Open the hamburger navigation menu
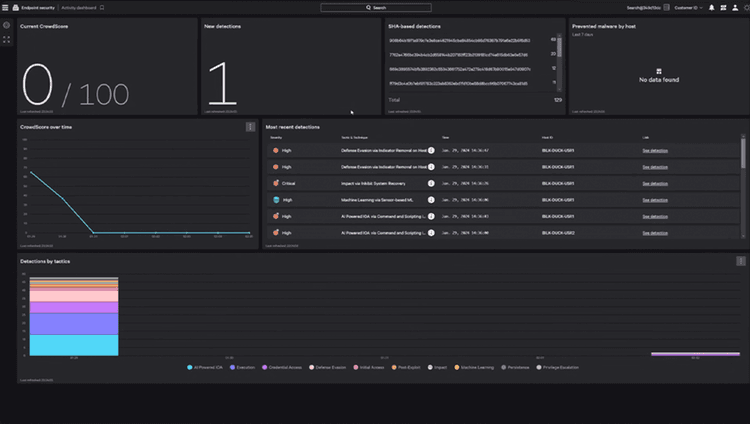This screenshot has height=424, width=750. (5, 8)
